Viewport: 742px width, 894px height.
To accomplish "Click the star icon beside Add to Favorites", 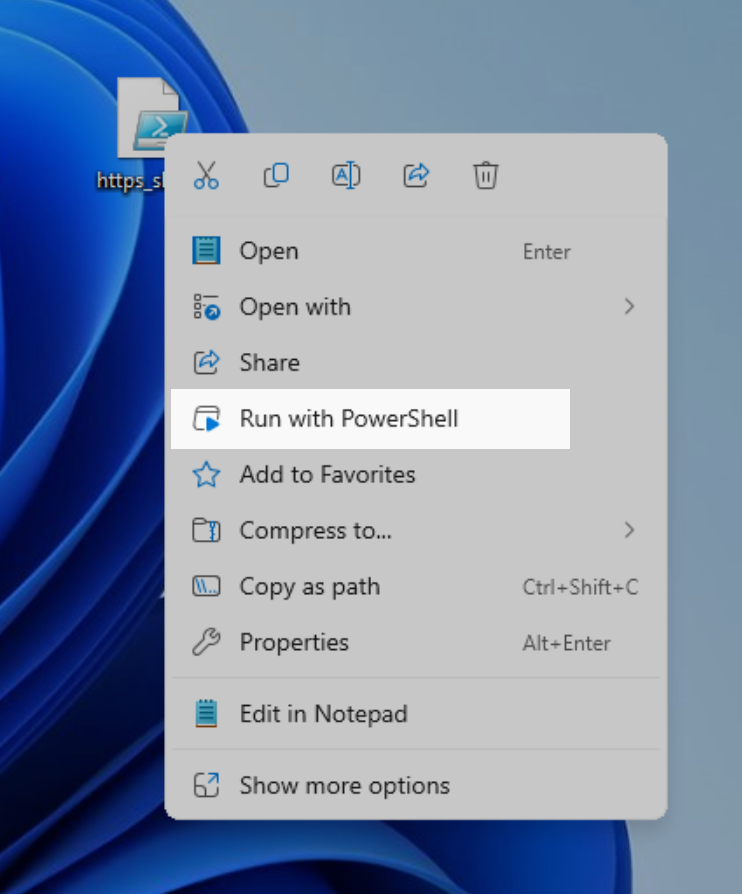I will 206,475.
